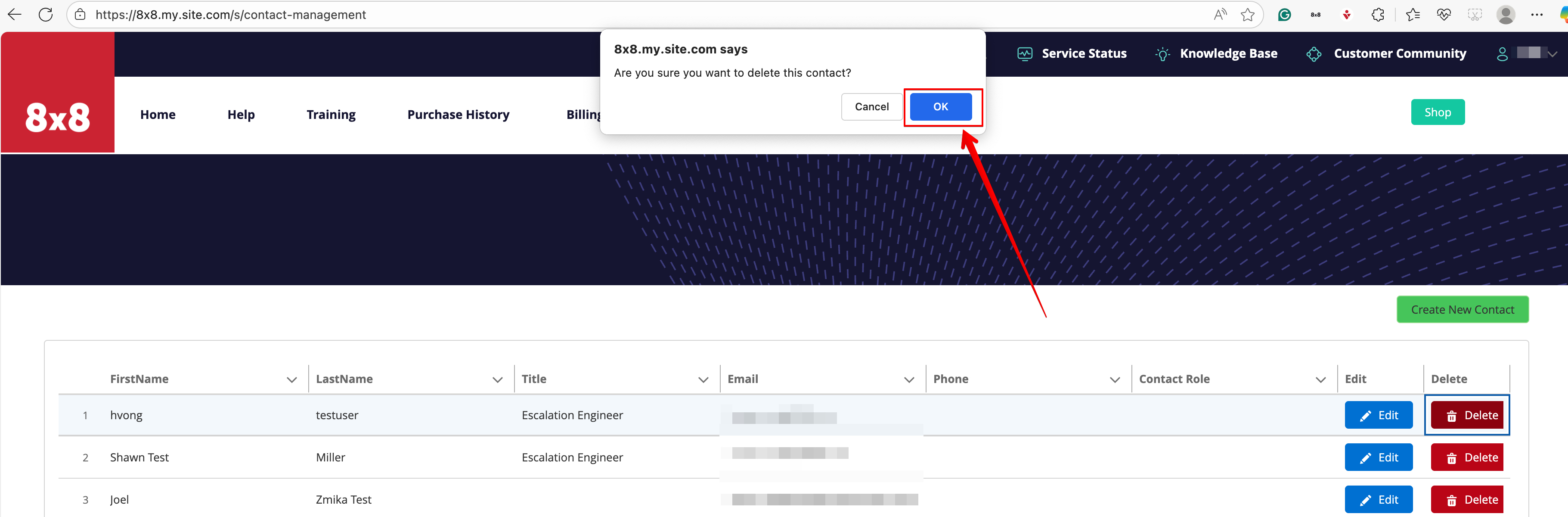This screenshot has width=1568, height=517.
Task: Open the browser profile avatar icon
Action: pyautogui.click(x=1505, y=15)
